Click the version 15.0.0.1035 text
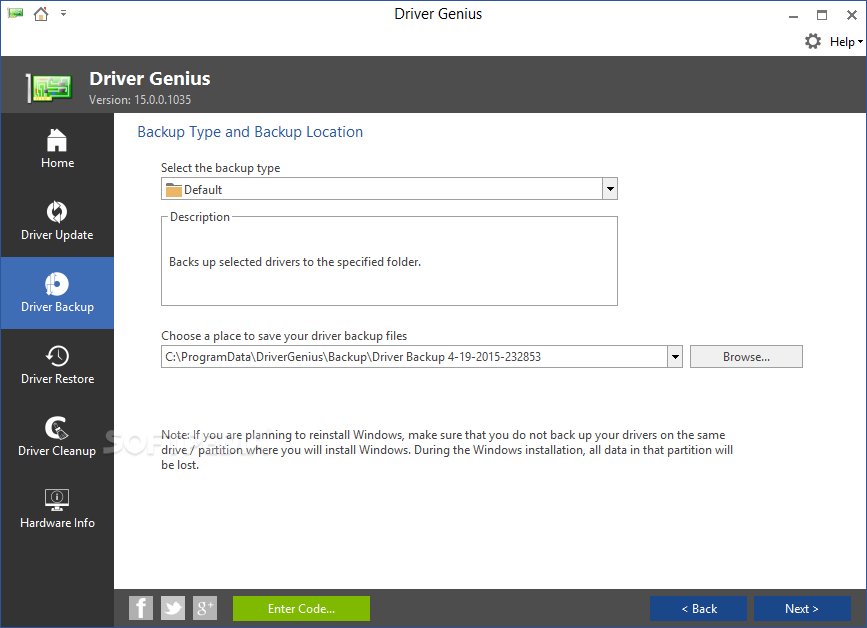The image size is (867, 628). 140,100
